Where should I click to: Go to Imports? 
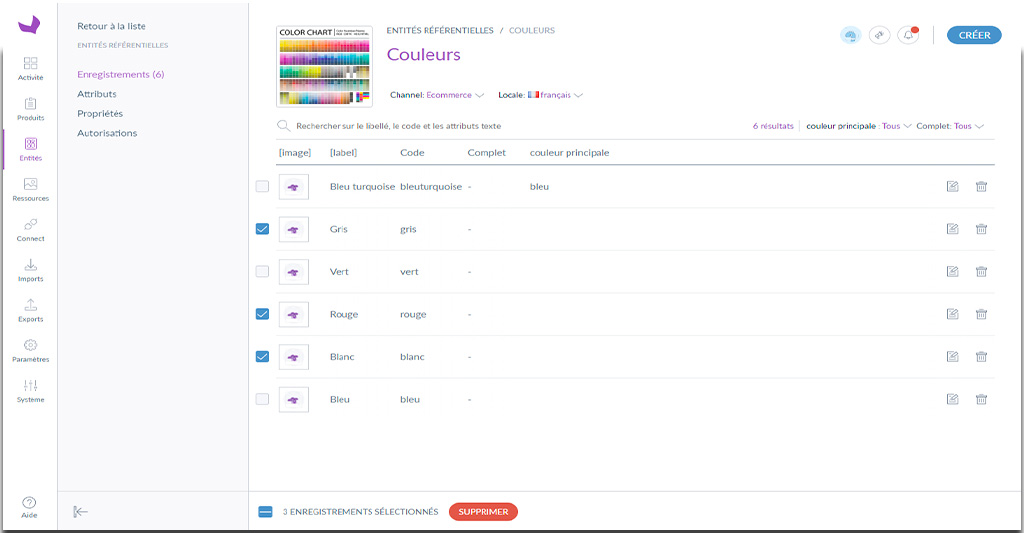tap(30, 270)
